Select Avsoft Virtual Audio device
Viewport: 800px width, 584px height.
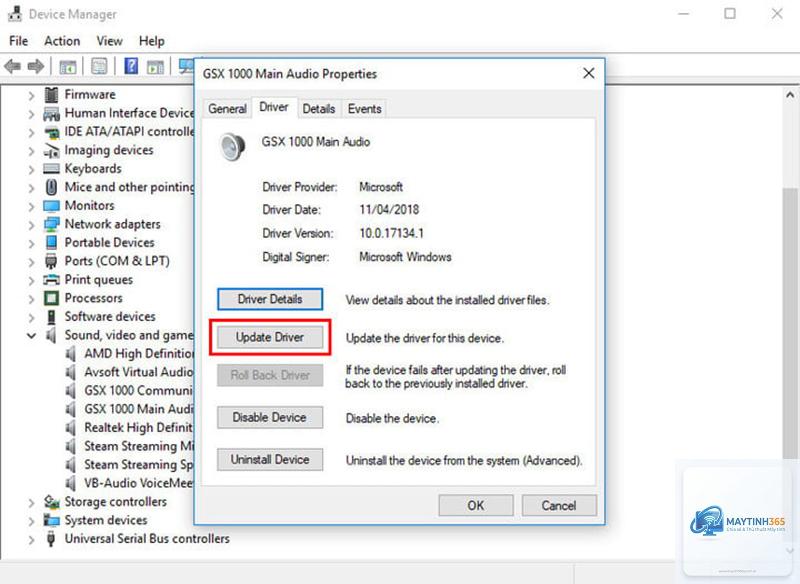point(138,372)
